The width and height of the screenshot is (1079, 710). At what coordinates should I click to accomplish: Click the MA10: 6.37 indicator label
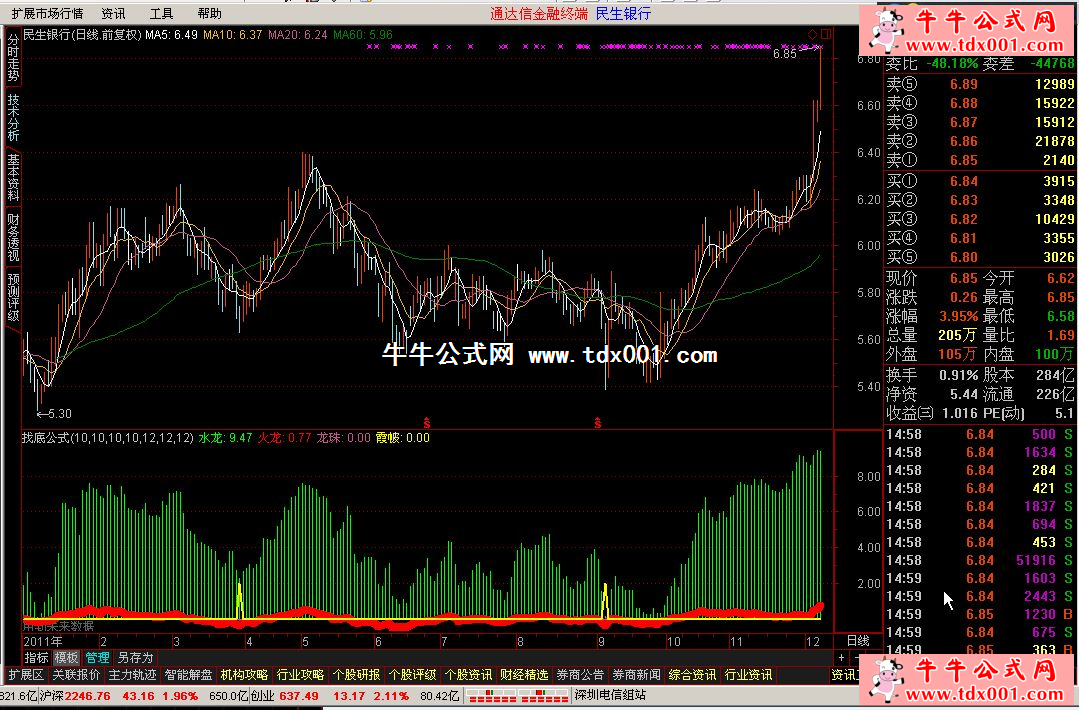(233, 34)
